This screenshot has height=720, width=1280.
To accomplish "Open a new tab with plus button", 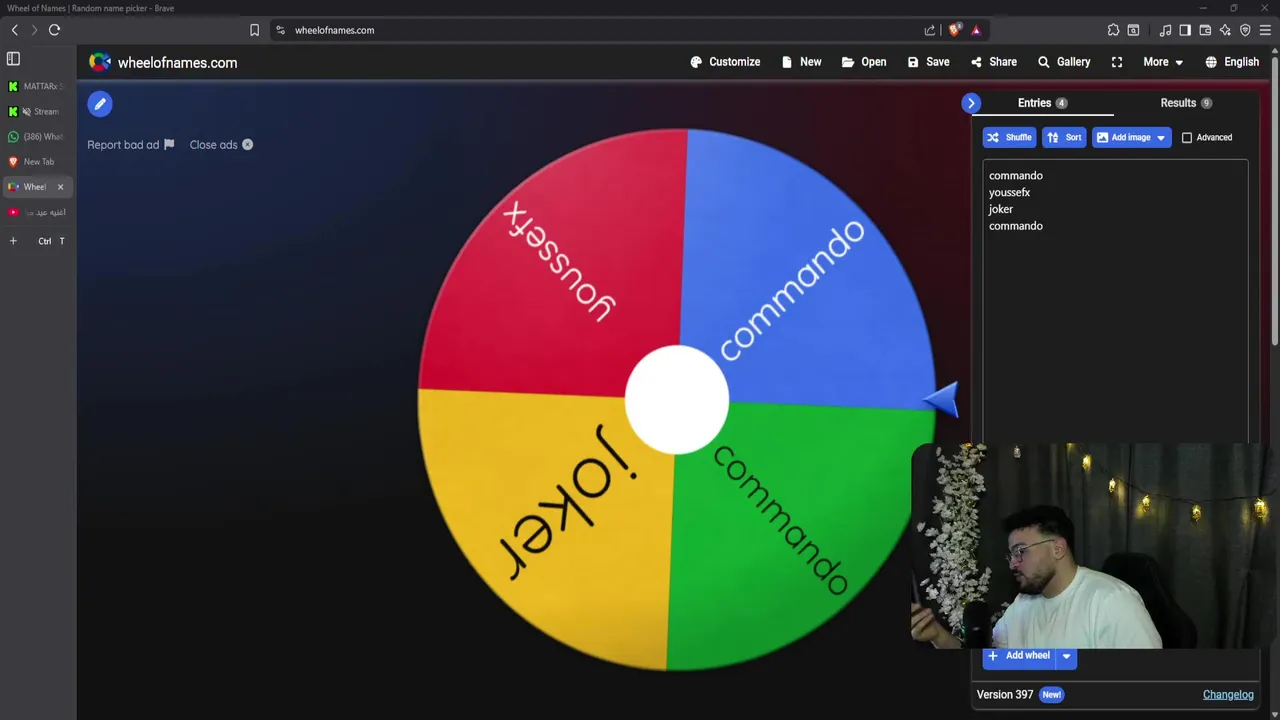I will click(x=13, y=241).
